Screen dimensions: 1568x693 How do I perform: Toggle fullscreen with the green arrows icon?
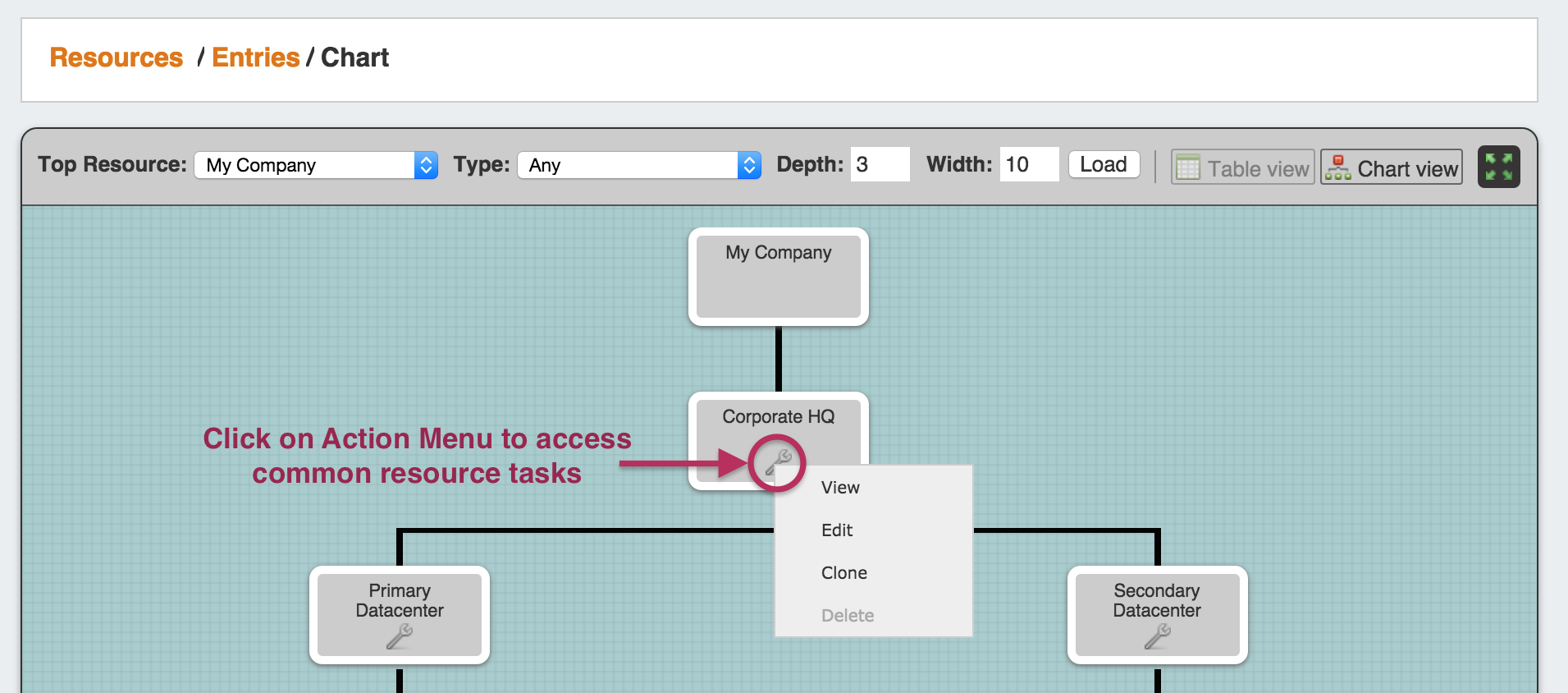point(1498,167)
